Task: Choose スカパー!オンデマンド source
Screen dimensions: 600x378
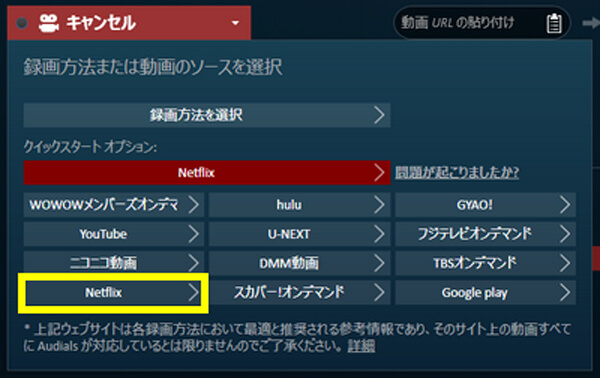Action: click(299, 293)
